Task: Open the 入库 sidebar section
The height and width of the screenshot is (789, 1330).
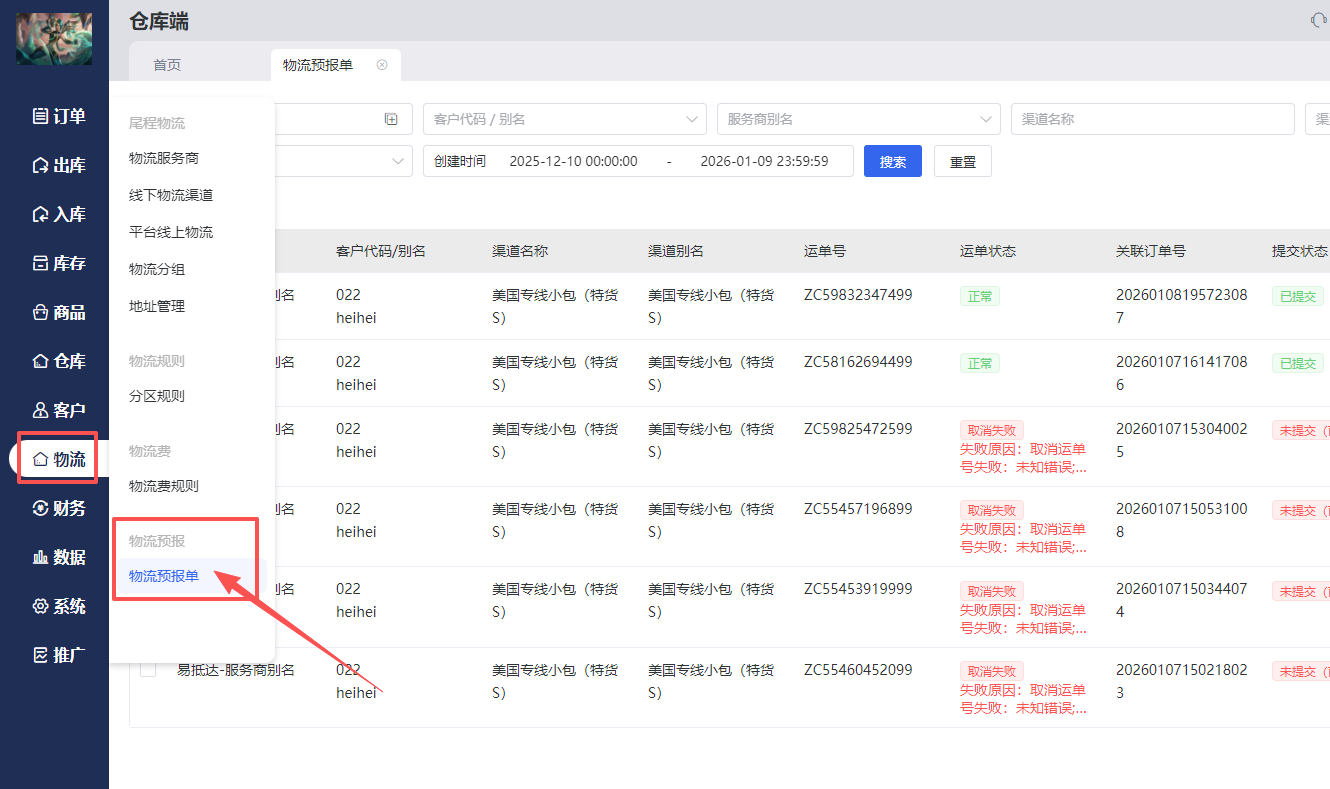Action: 59,214
